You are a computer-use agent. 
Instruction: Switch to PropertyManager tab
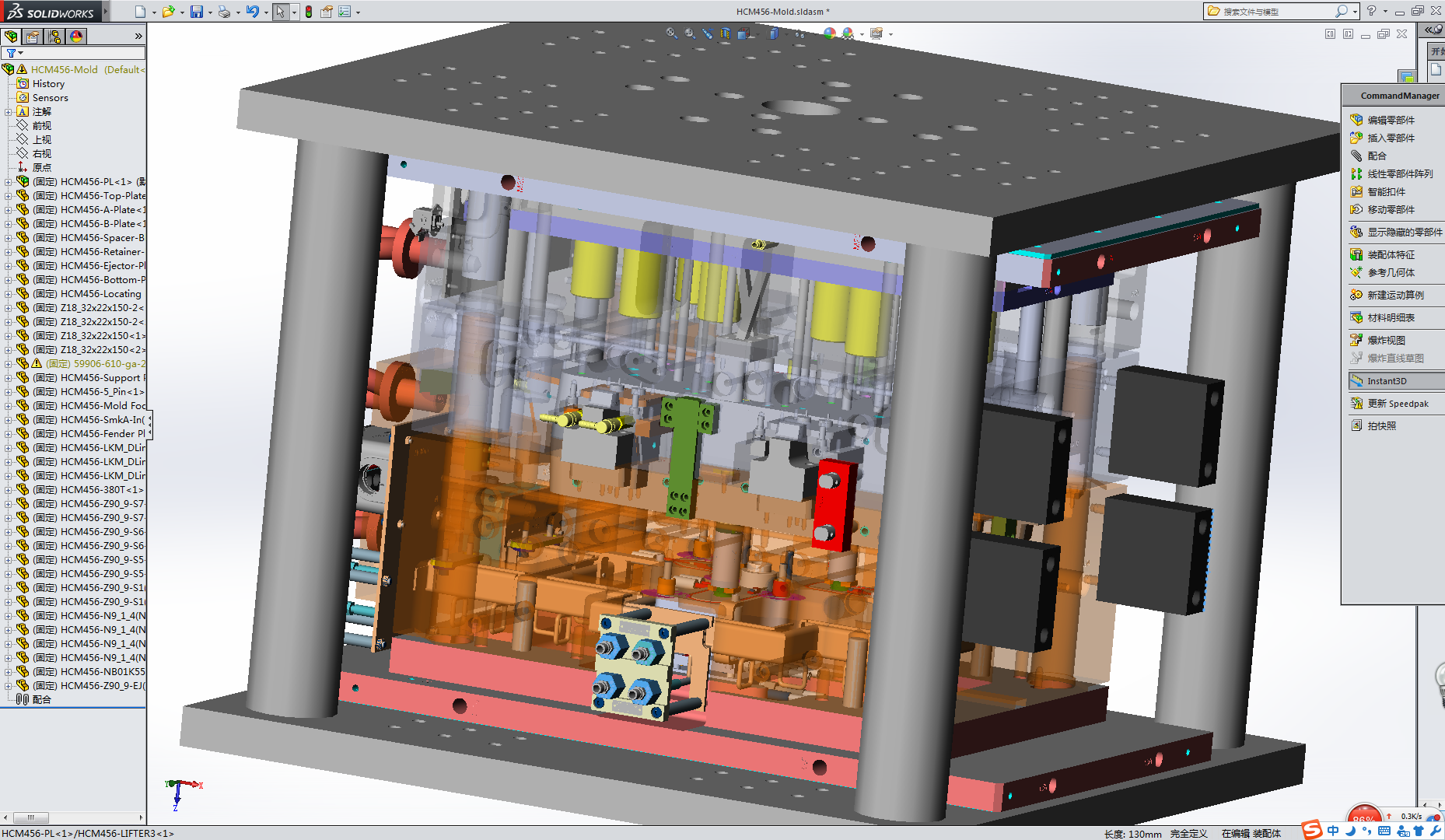tap(33, 37)
